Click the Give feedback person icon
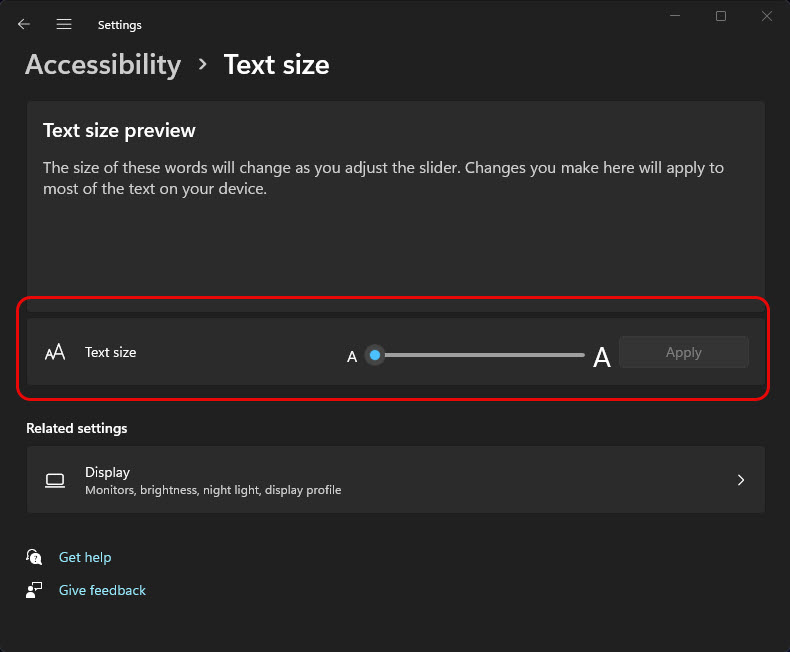This screenshot has width=790, height=652. pyautogui.click(x=35, y=590)
